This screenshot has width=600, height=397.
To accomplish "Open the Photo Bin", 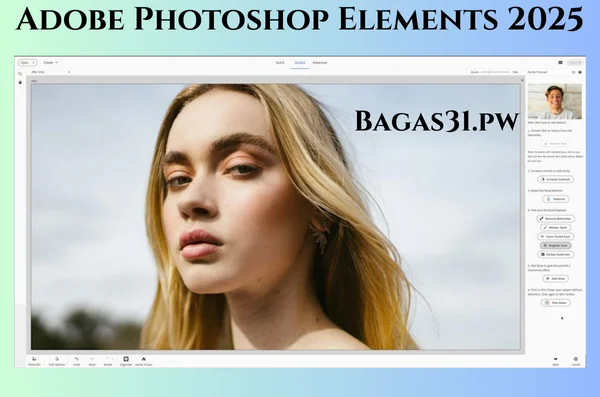I will (x=34, y=361).
